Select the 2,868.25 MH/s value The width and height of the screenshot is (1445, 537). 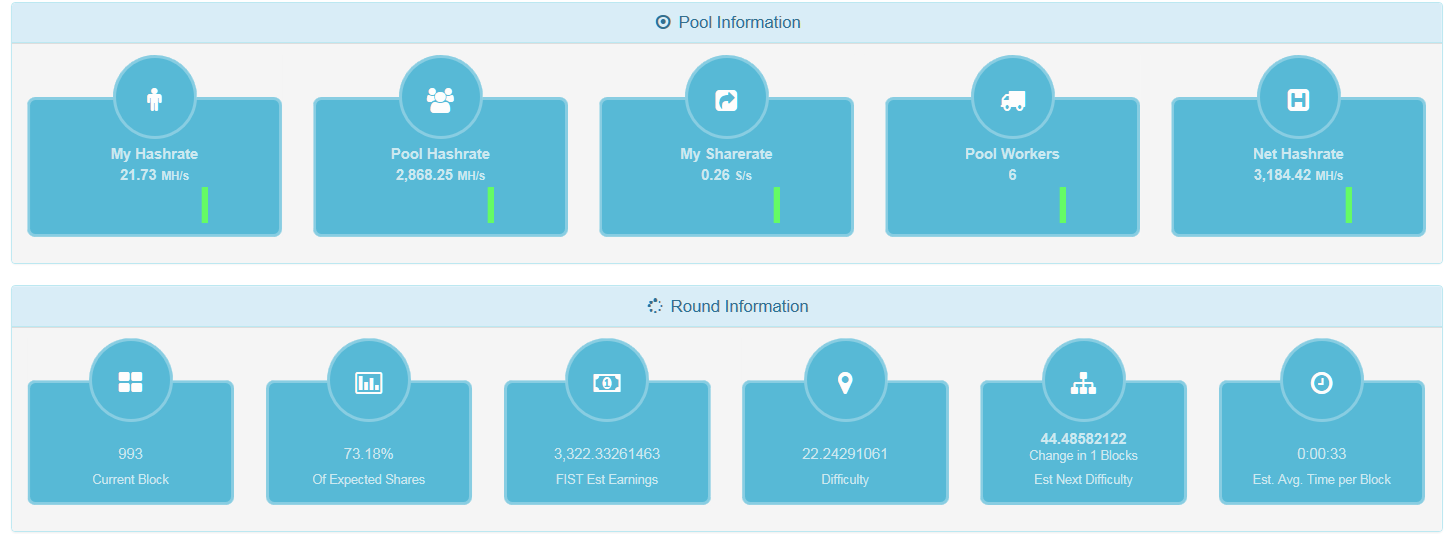440,175
